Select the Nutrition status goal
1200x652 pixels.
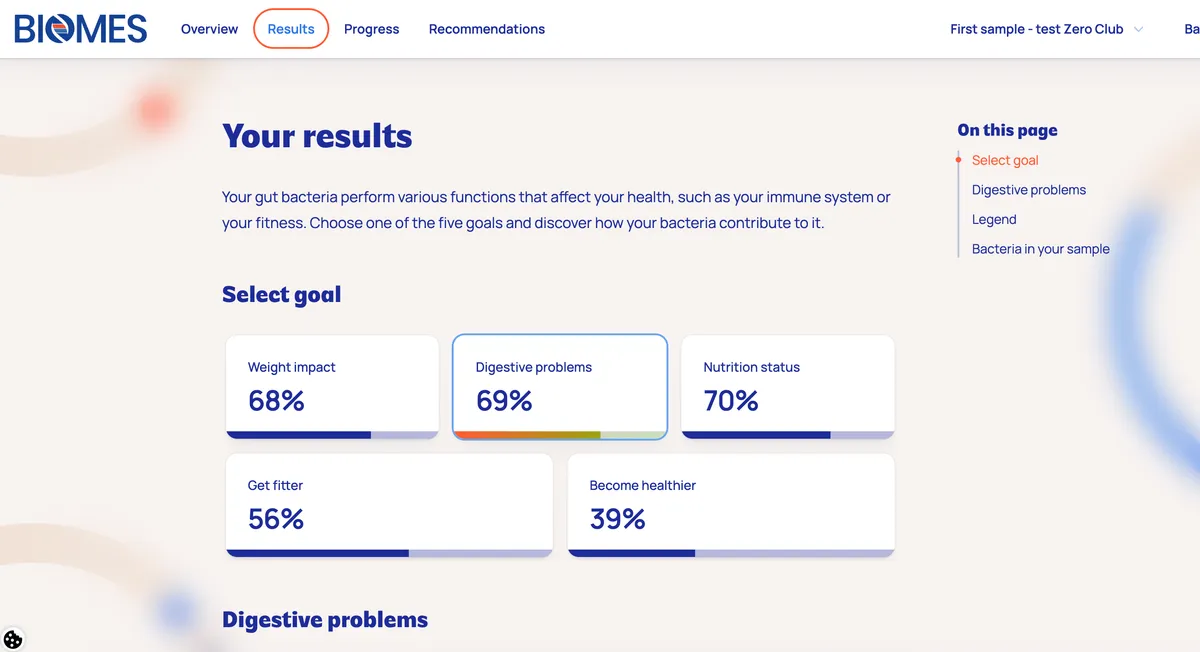point(787,386)
